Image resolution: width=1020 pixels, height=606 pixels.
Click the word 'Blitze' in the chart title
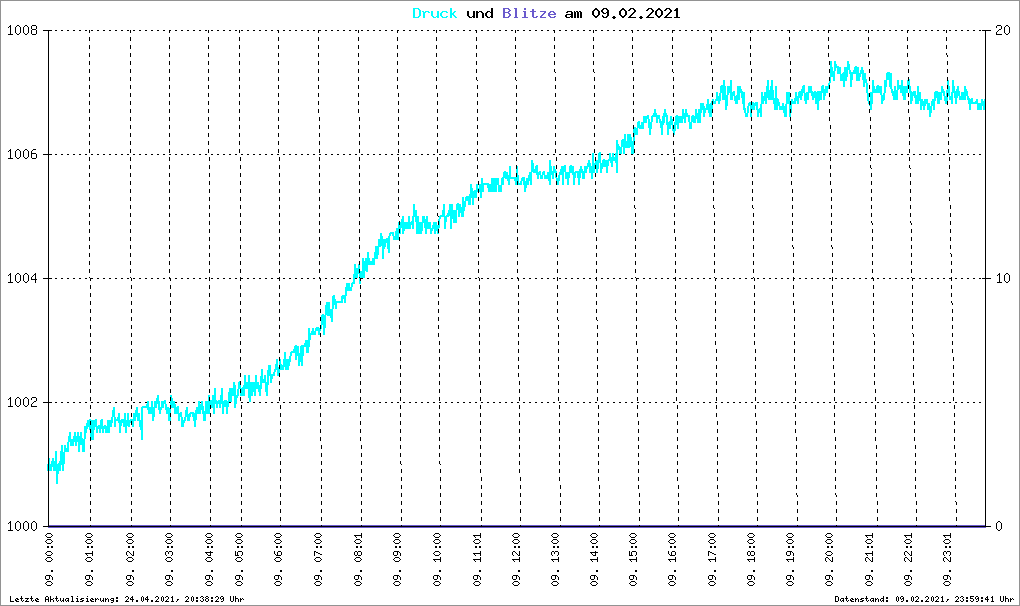(529, 14)
